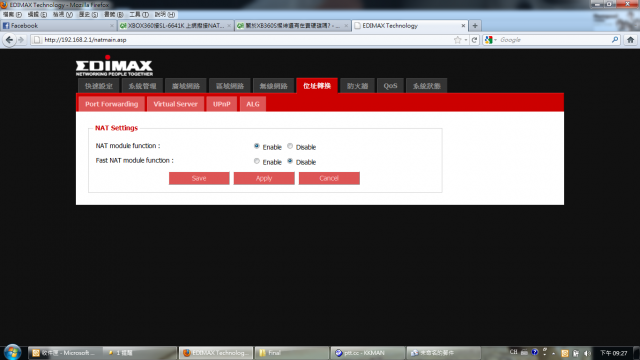Open the 區域網路 main tab

click(x=230, y=86)
